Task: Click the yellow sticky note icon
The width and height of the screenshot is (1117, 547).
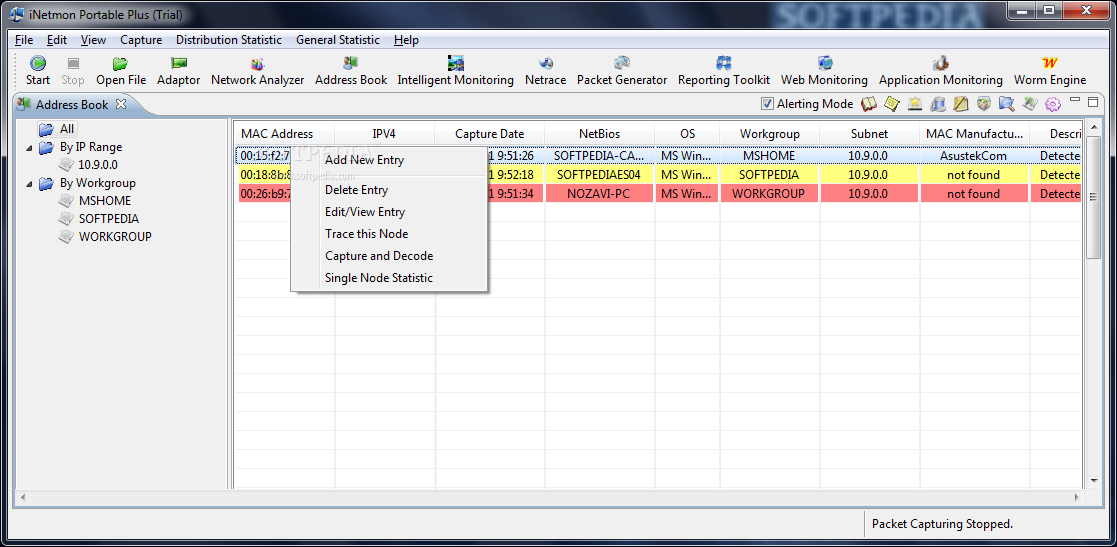Action: pyautogui.click(x=892, y=104)
